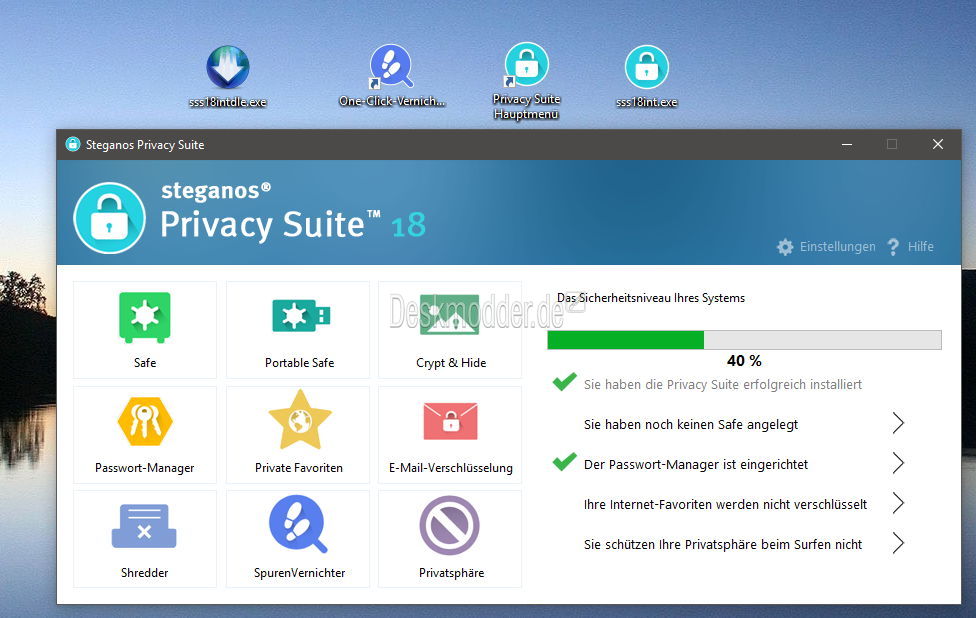The image size is (976, 618).
Task: Click green checkmark beside 'erfolgreich installiert'
Action: coord(565,382)
